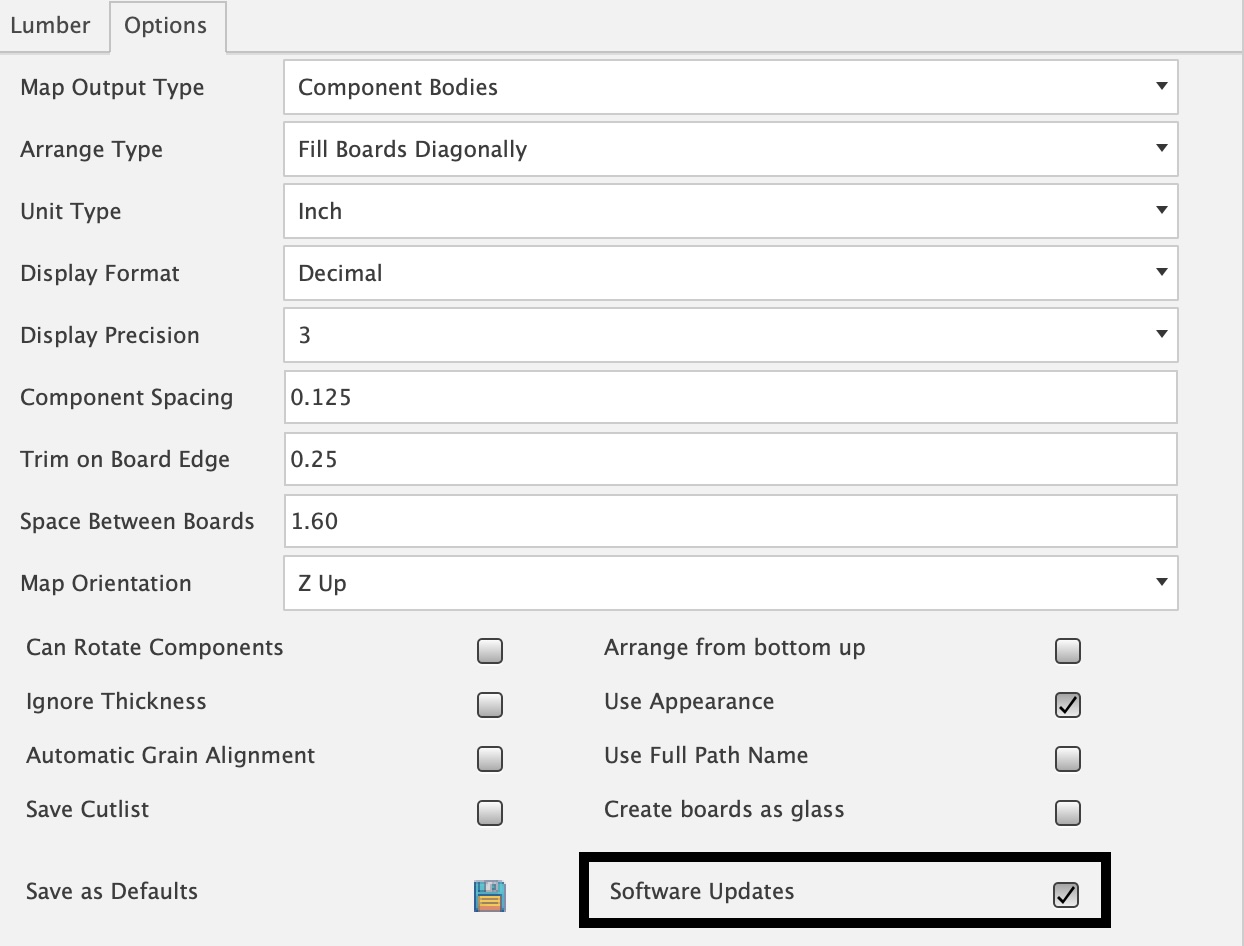Disable the Software Updates checkbox
1244x946 pixels.
pyautogui.click(x=1067, y=895)
